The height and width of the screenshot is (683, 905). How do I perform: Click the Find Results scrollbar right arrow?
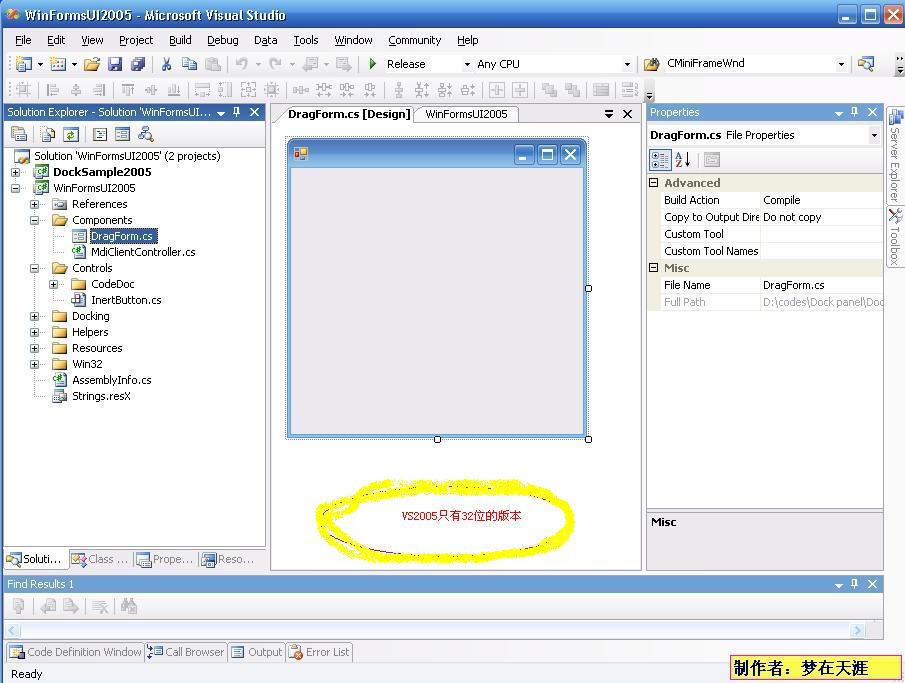tap(858, 630)
